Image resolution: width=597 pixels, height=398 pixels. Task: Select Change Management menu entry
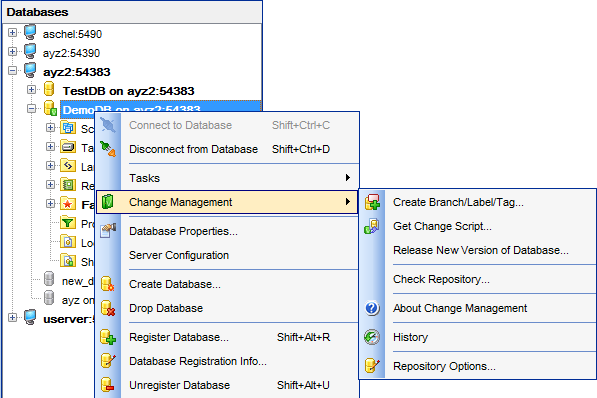tap(227, 202)
